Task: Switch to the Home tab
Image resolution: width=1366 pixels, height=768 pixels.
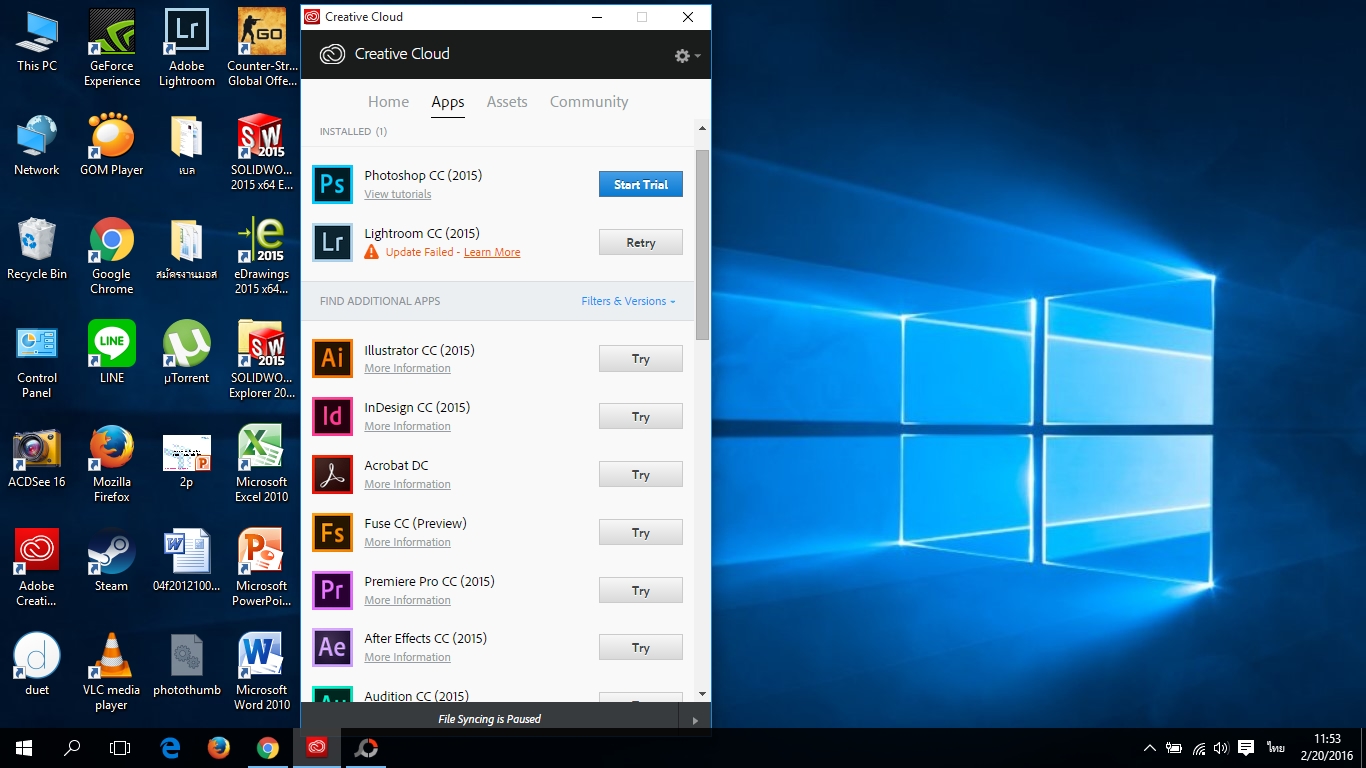Action: (388, 102)
